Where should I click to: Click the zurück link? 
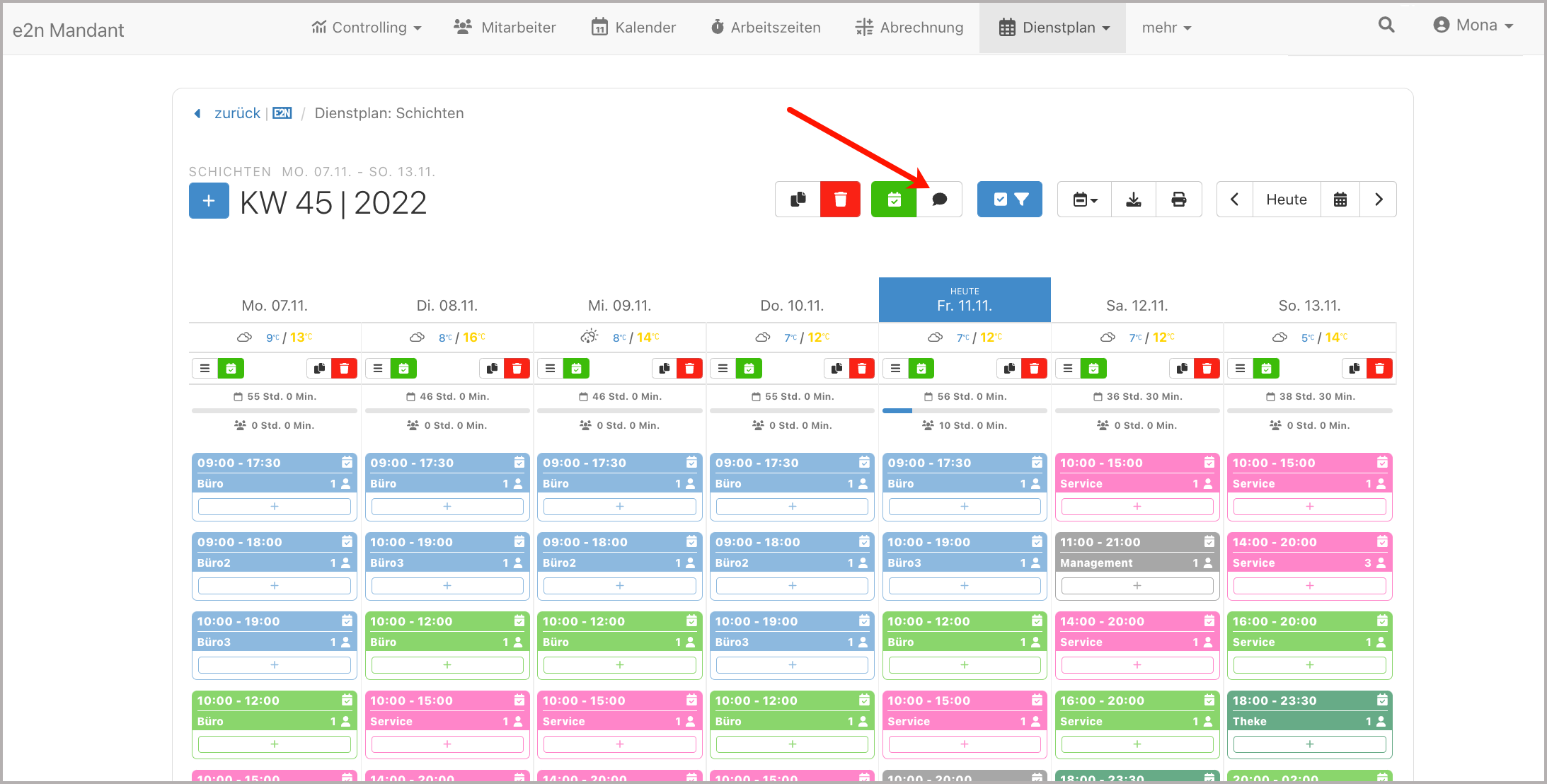pyautogui.click(x=237, y=113)
